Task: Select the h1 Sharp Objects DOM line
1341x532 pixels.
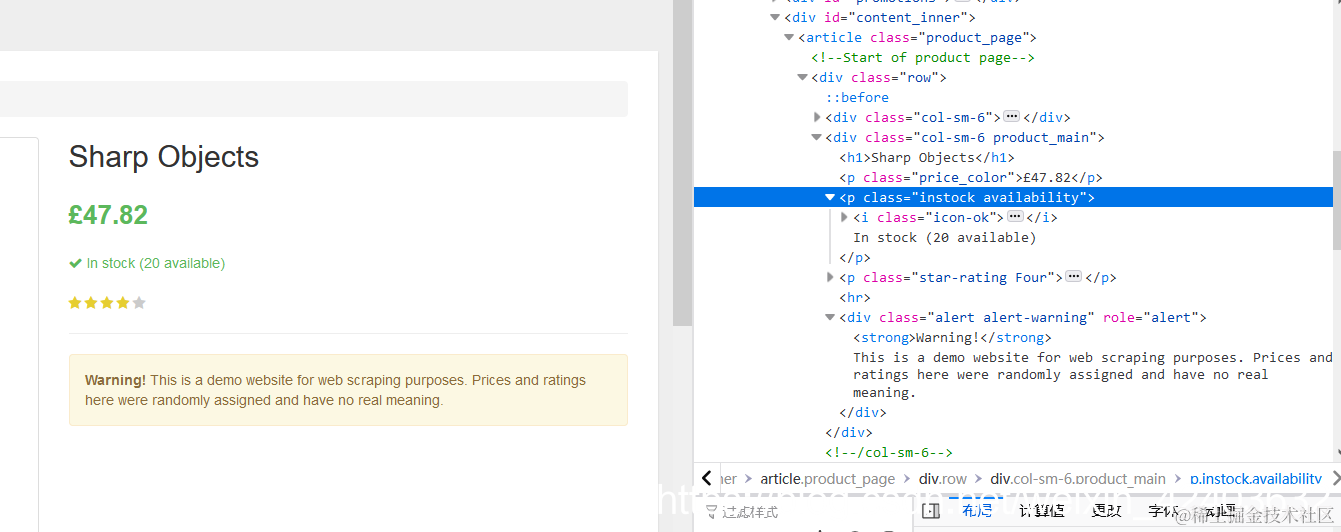Action: (x=926, y=157)
